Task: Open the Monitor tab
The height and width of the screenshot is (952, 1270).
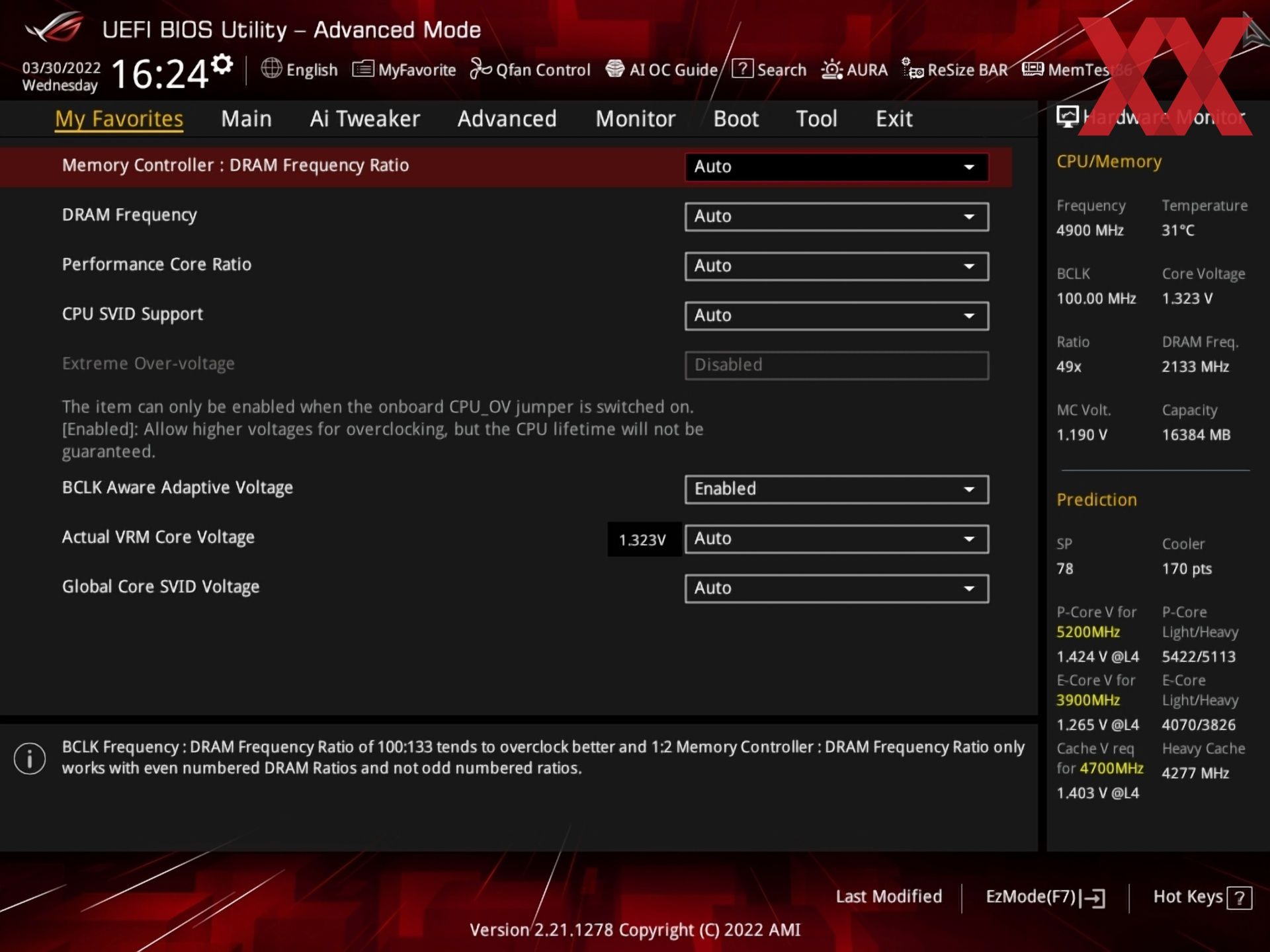Action: tap(635, 119)
